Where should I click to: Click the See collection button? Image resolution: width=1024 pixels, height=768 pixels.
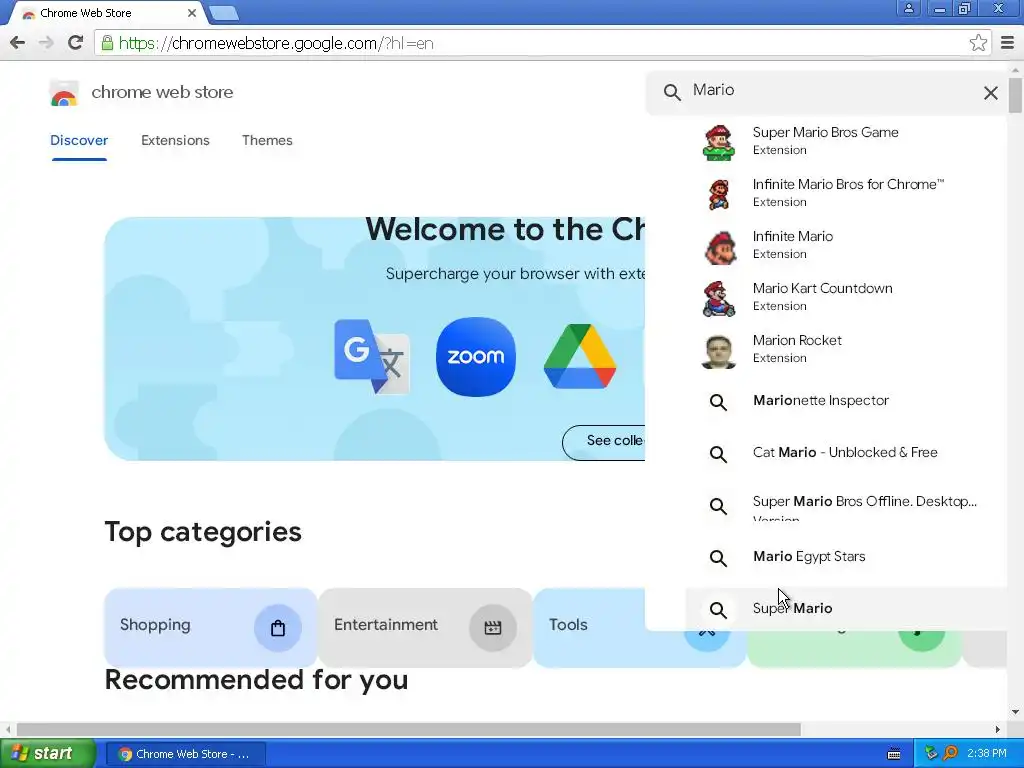(x=604, y=442)
